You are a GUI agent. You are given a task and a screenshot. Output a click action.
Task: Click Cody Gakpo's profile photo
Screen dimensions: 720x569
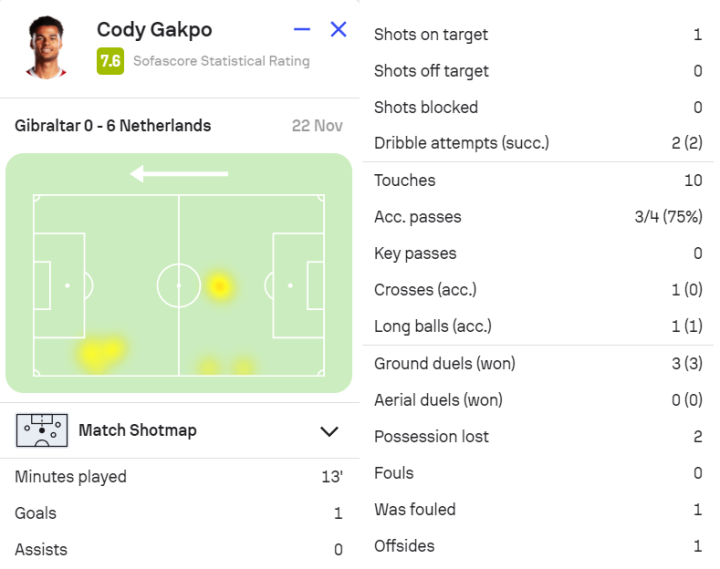point(46,47)
